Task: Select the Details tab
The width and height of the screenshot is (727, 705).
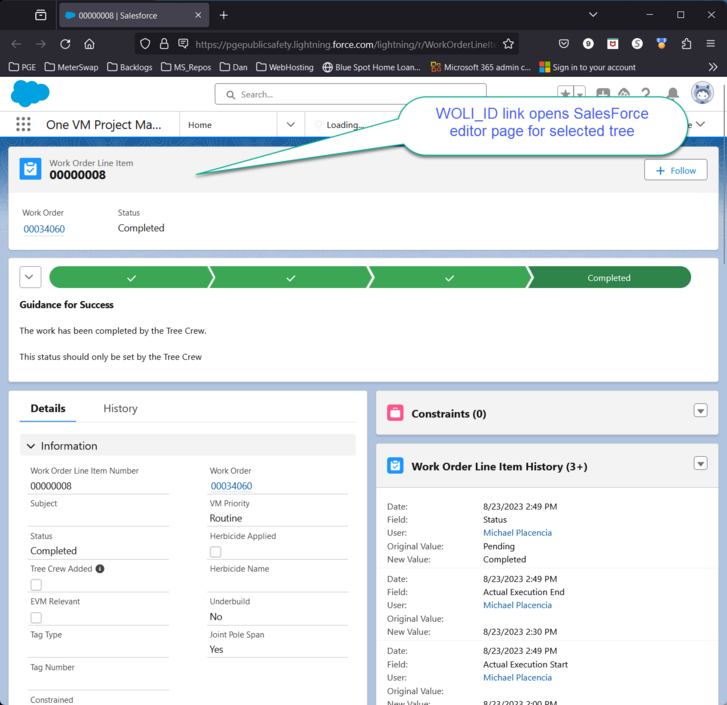Action: 48,408
